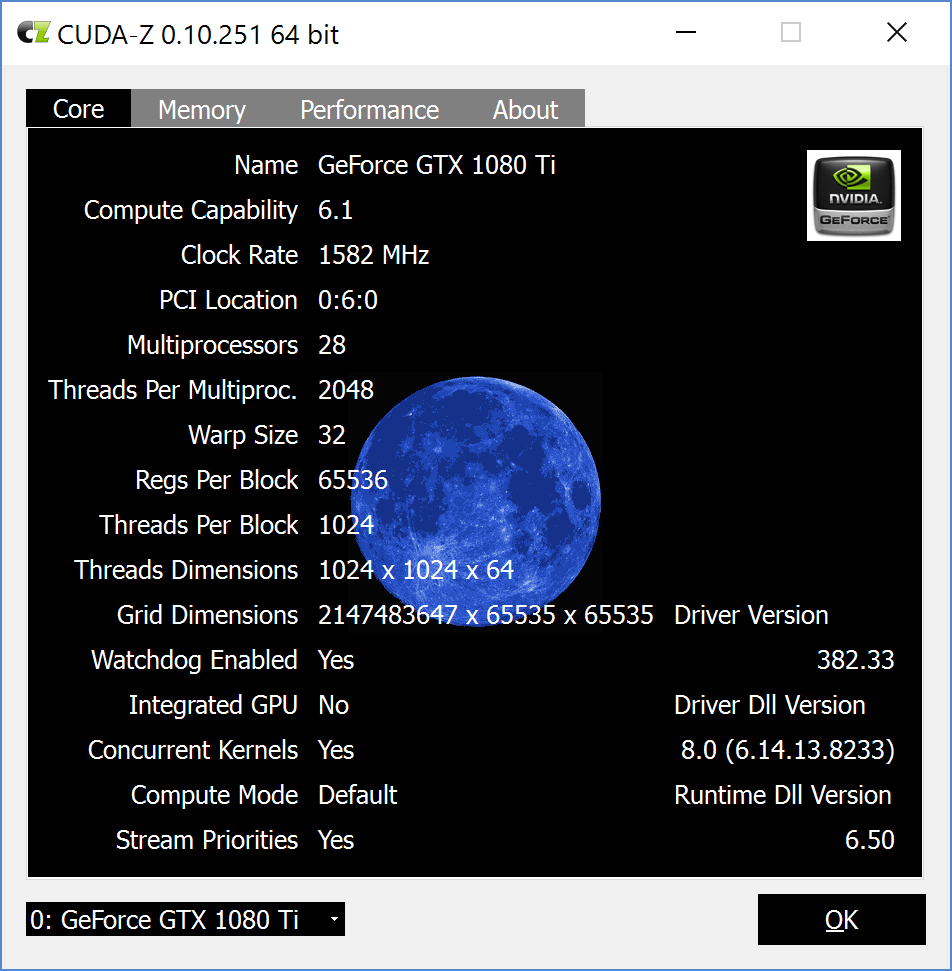
Task: Open the About tab
Action: click(x=525, y=110)
